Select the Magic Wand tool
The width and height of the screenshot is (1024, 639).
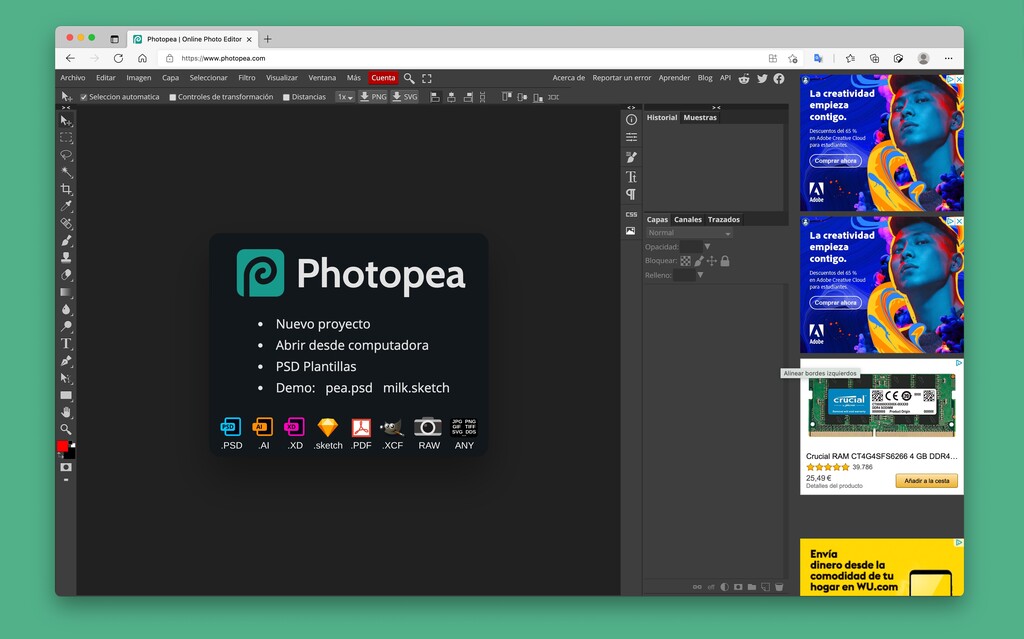[x=66, y=172]
